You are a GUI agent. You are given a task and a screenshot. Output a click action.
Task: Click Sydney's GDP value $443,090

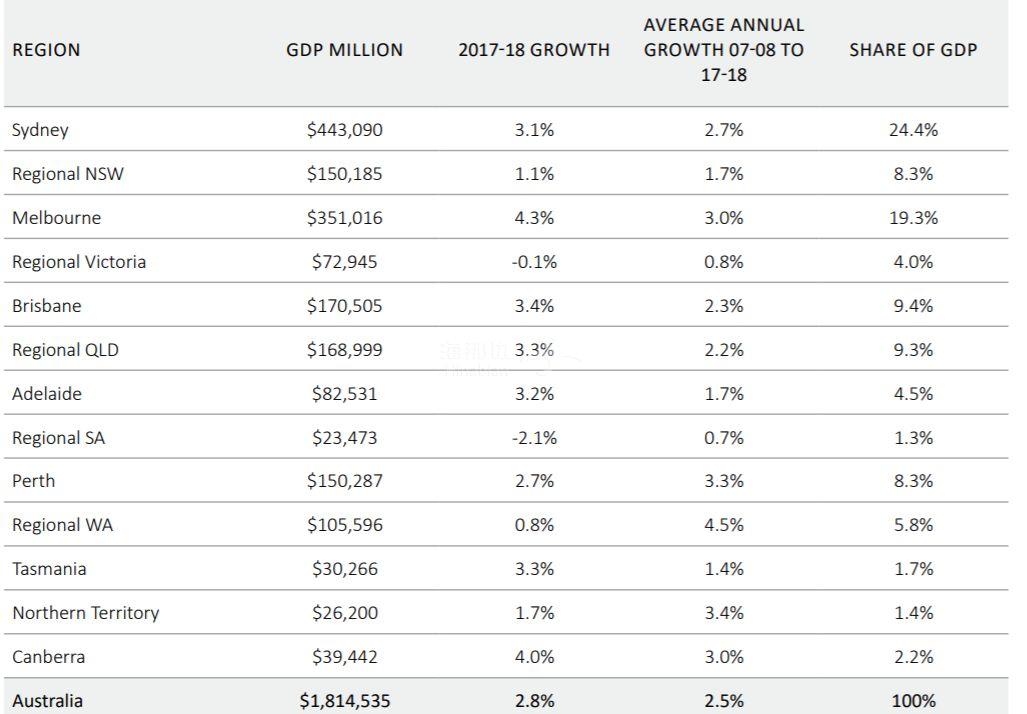pyautogui.click(x=345, y=130)
